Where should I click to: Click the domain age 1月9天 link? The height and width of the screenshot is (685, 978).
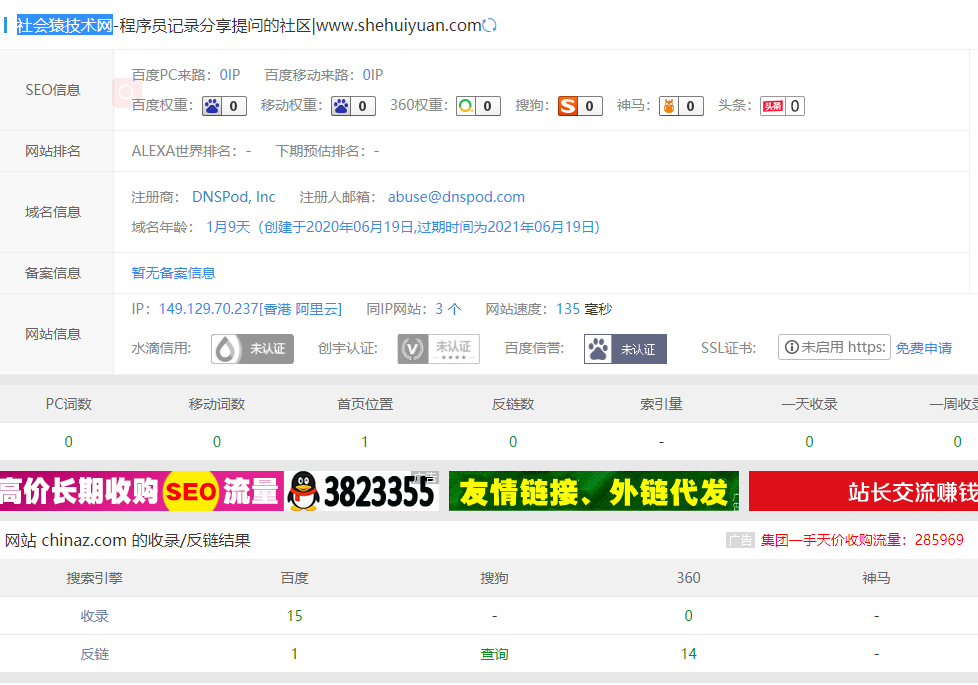pos(402,227)
